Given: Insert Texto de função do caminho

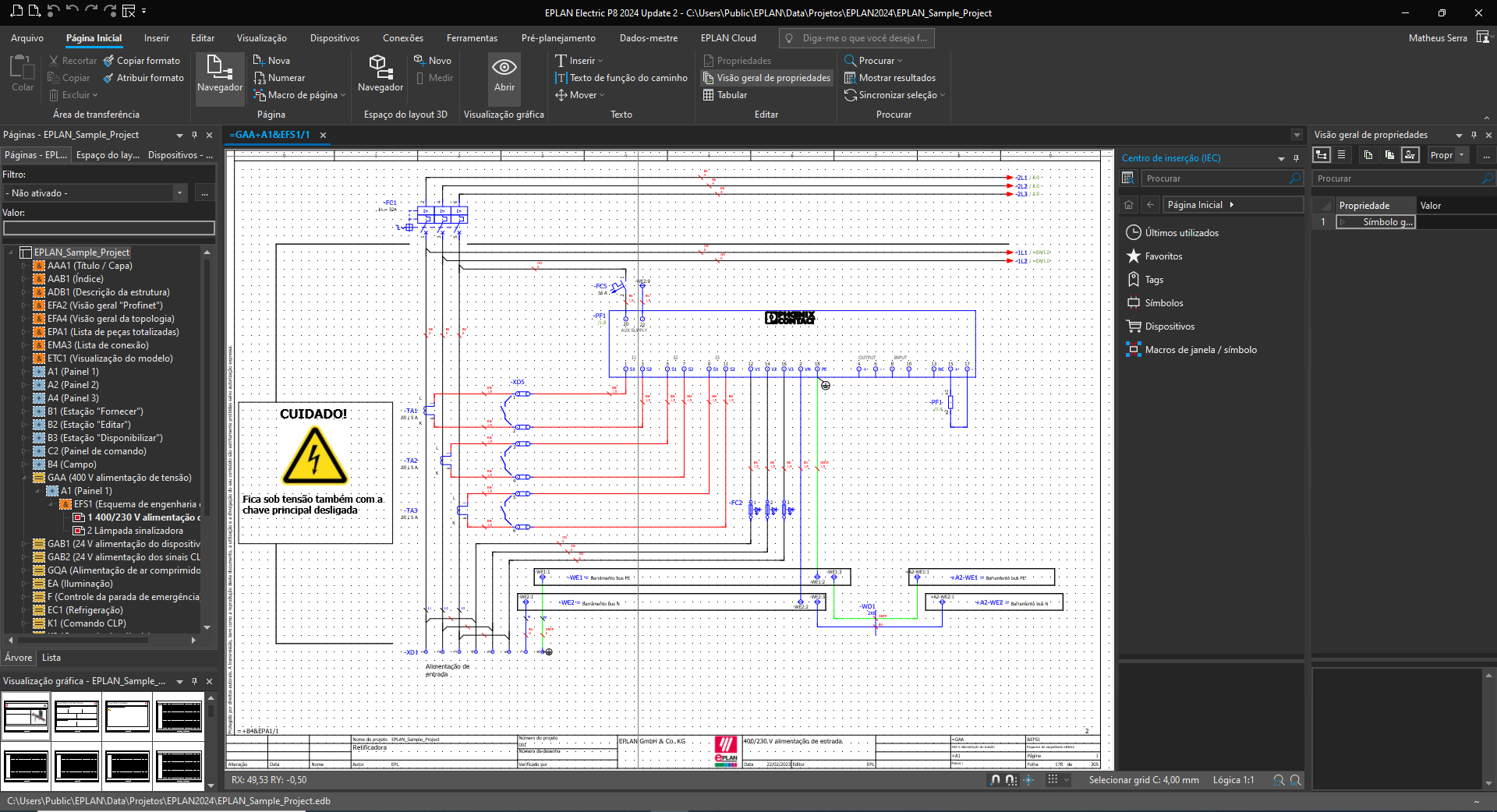Looking at the screenshot, I should click(621, 77).
